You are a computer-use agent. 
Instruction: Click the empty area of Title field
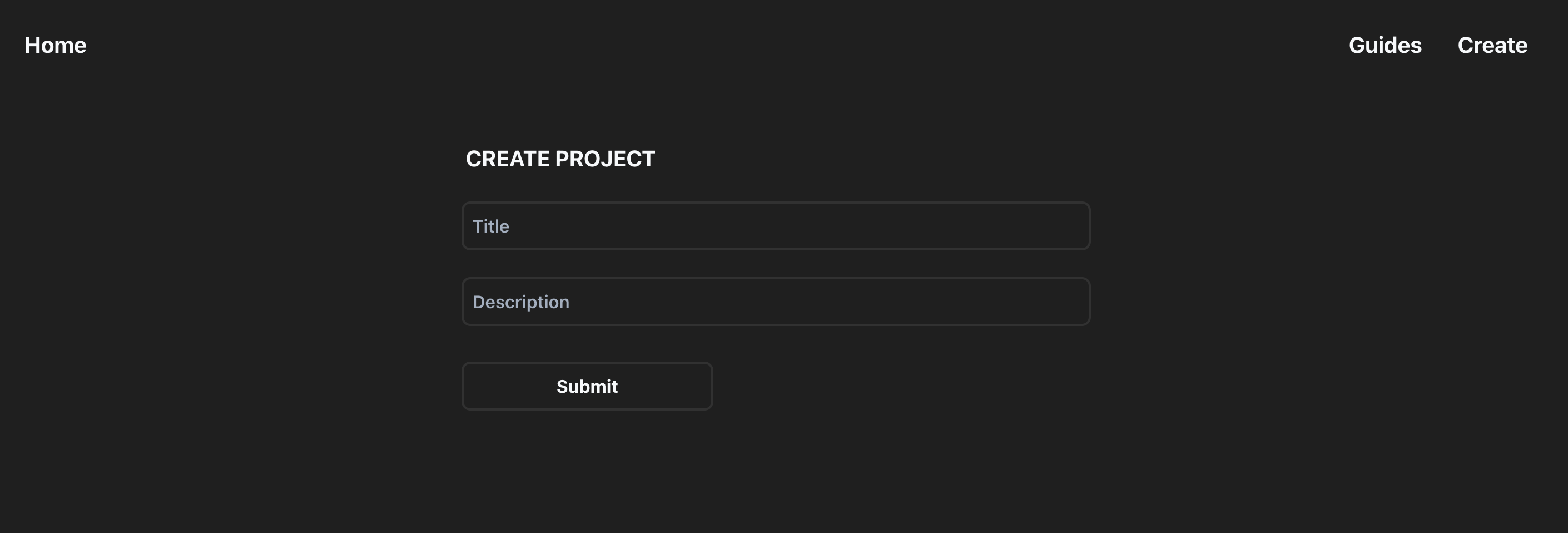(797, 226)
